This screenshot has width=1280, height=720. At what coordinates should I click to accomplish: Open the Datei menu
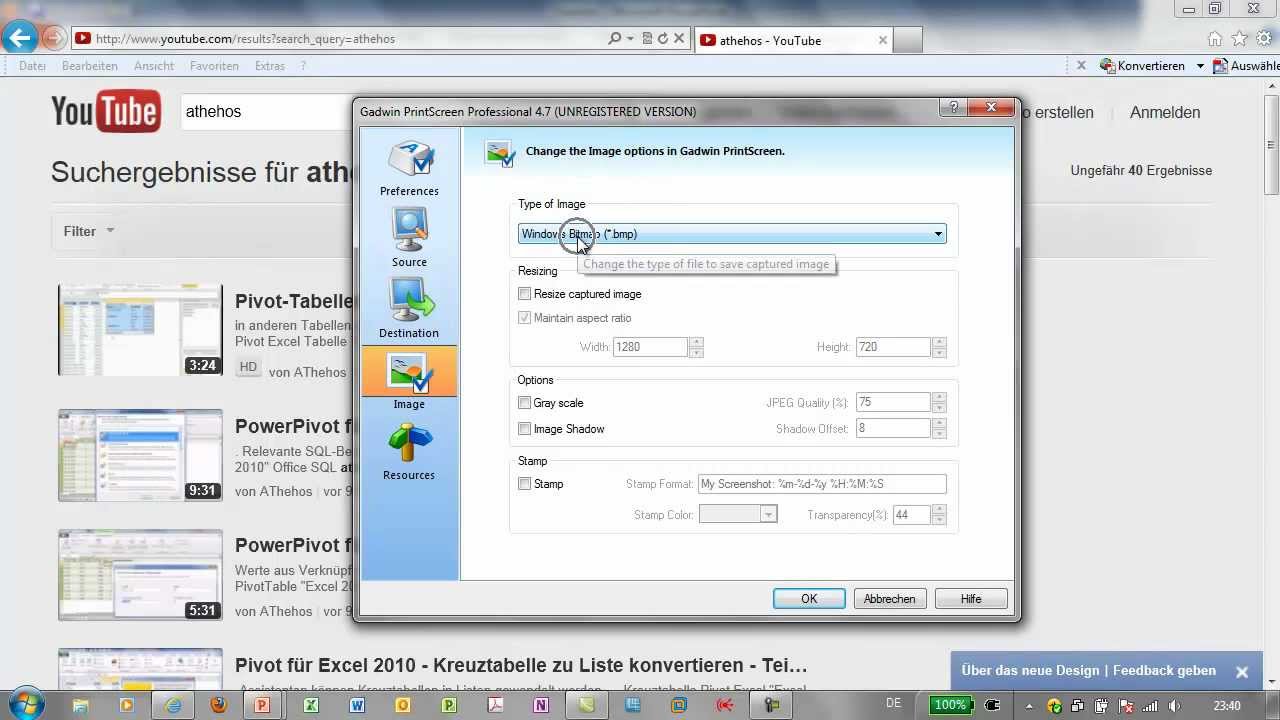pos(32,66)
